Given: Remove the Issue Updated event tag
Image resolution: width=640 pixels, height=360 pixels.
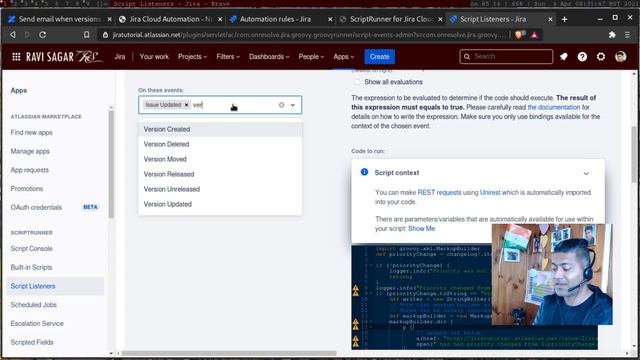Looking at the screenshot, I should coord(186,105).
